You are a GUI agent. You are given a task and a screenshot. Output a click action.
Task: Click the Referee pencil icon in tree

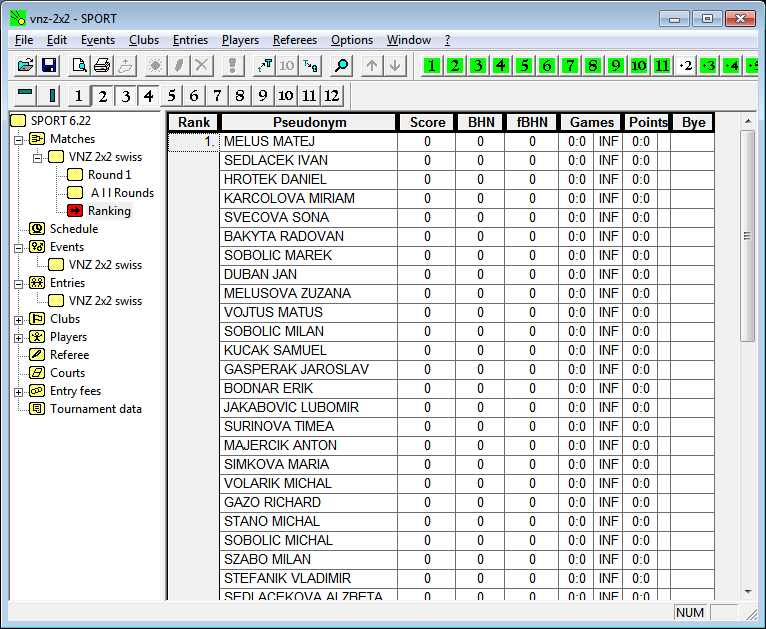click(x=37, y=355)
